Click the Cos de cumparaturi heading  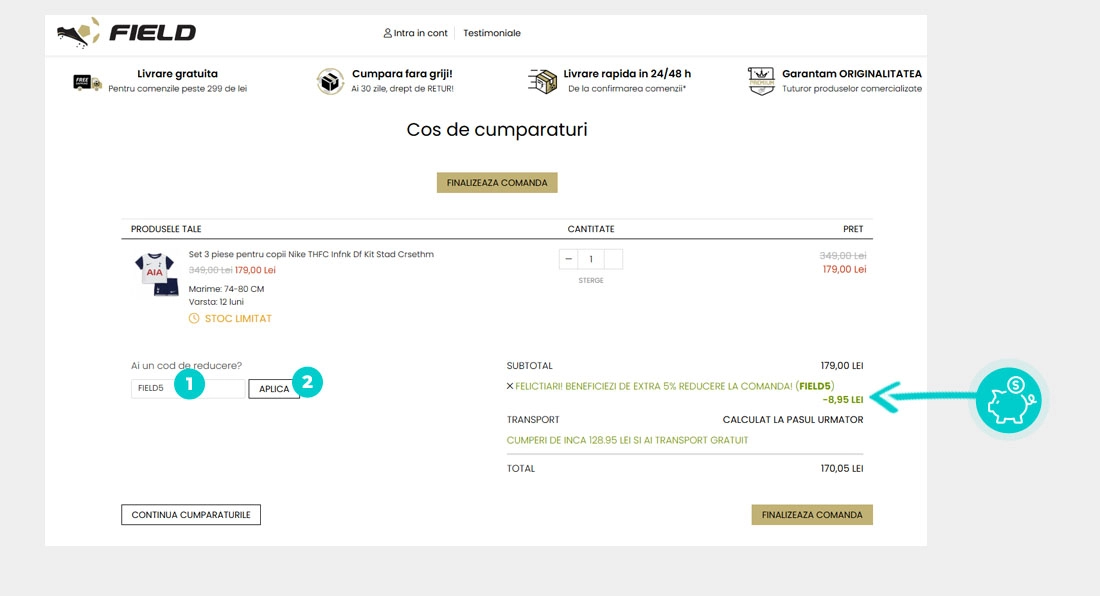point(497,130)
